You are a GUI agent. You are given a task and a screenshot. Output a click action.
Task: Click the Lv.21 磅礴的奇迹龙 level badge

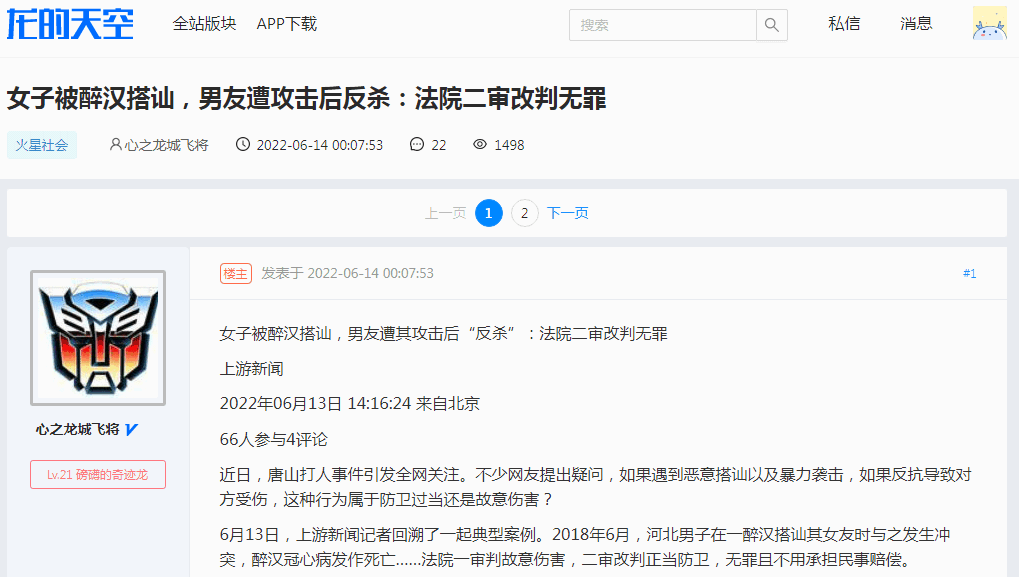click(97, 474)
